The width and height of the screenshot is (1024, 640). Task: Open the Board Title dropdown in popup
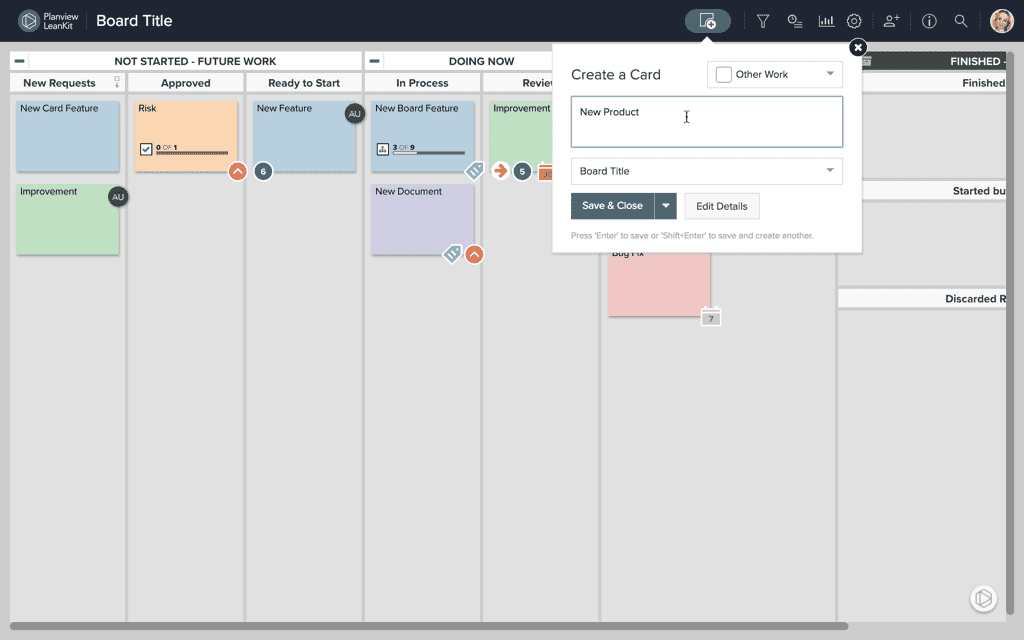[x=707, y=171]
